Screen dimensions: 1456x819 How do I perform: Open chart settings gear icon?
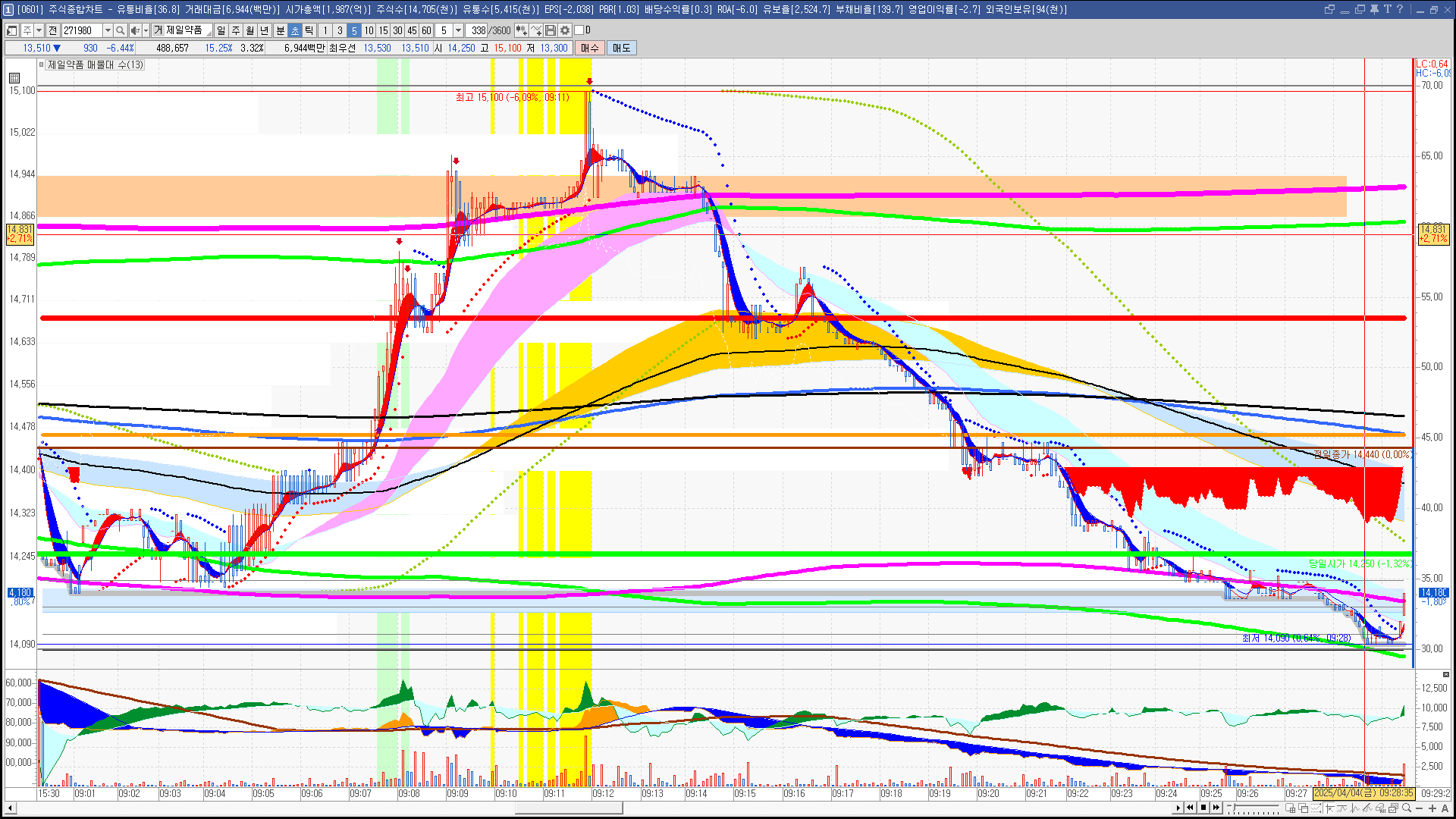(x=565, y=30)
